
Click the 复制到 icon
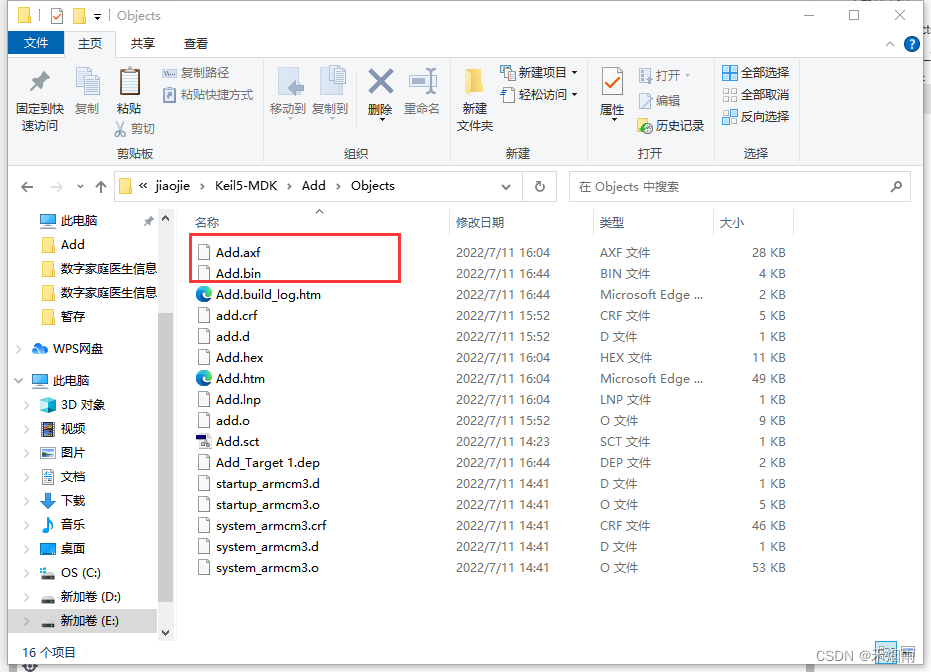[332, 81]
